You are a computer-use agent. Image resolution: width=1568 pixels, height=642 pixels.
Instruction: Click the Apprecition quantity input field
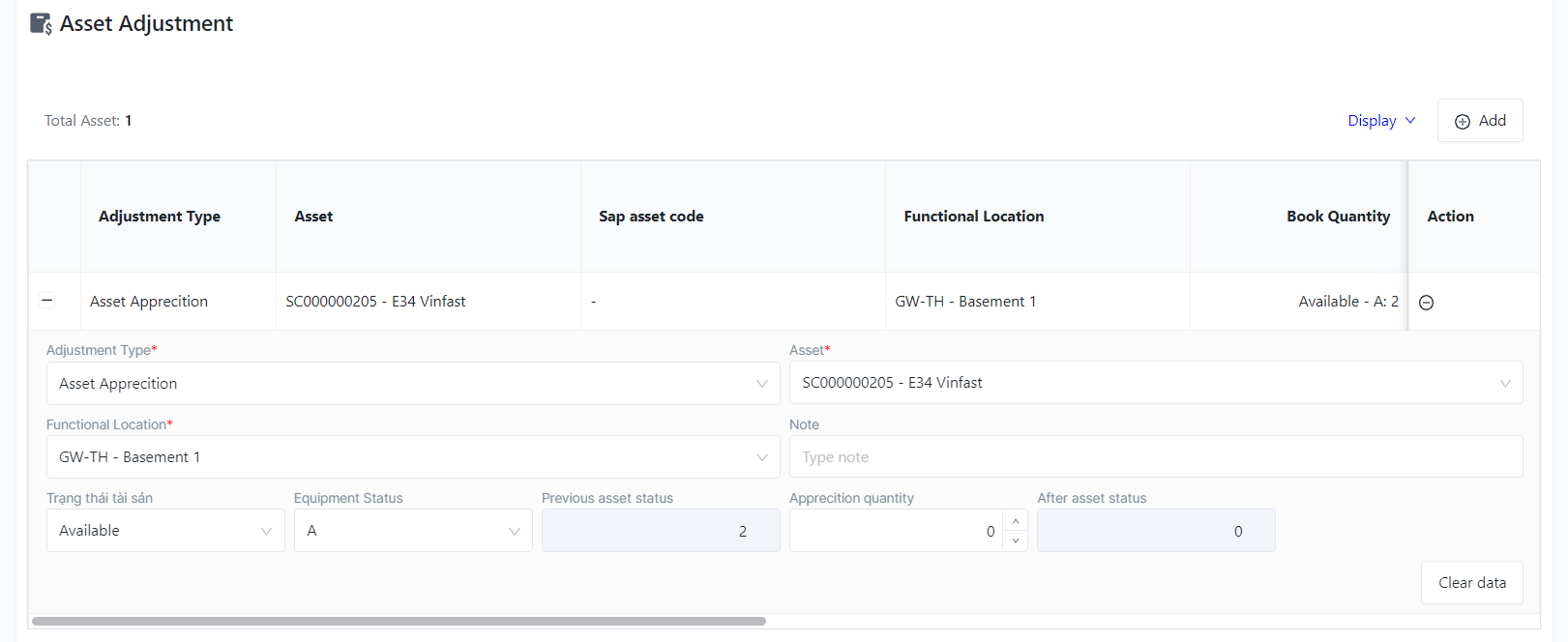pos(896,531)
